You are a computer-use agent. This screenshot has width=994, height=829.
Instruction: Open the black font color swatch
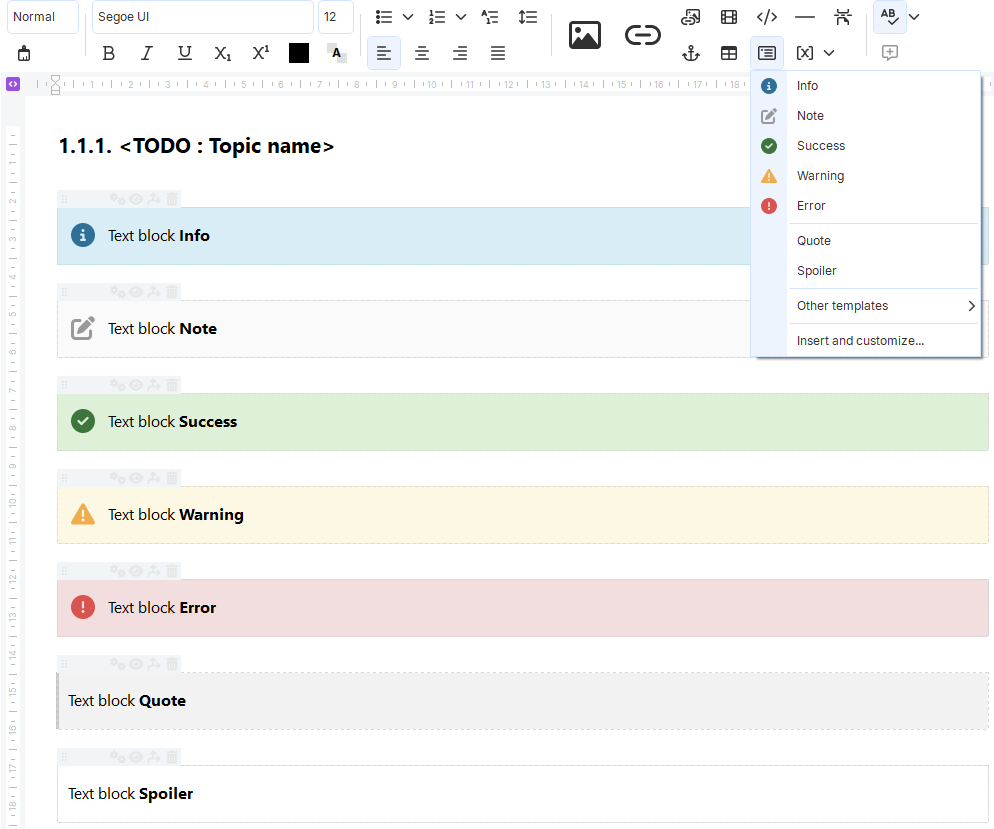(x=299, y=53)
